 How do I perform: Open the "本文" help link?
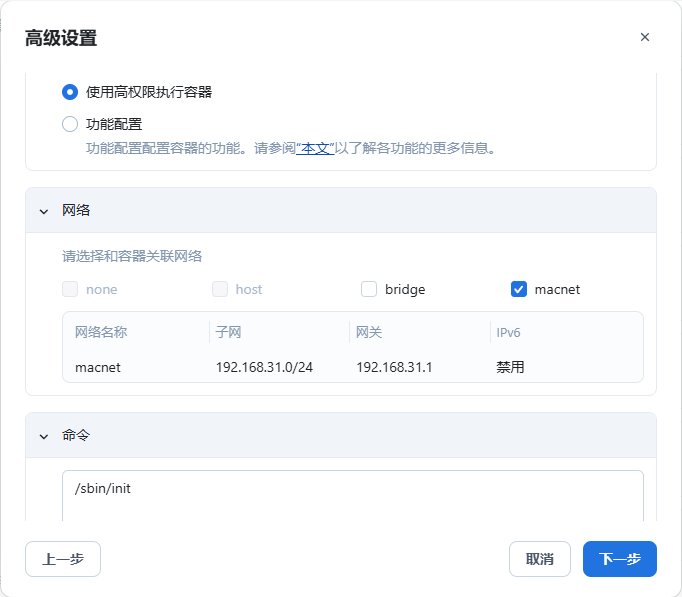pos(315,148)
